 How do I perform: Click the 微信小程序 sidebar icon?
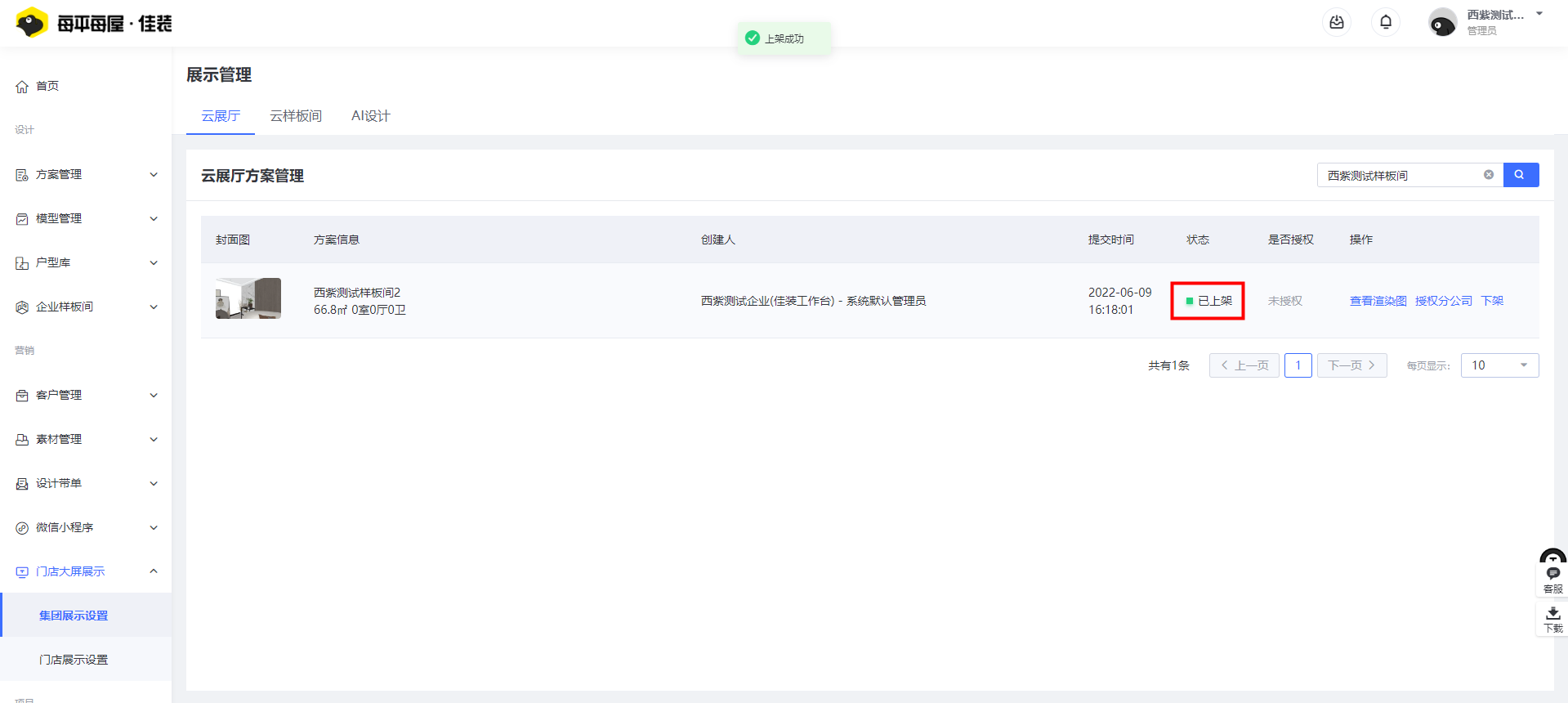22,528
